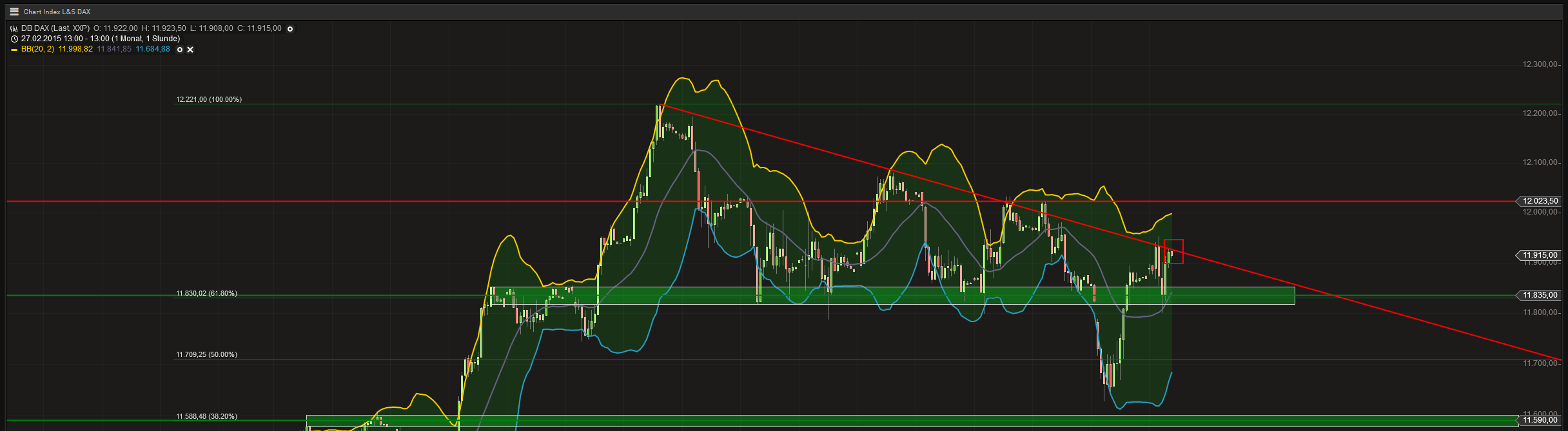This screenshot has height=431, width=1568.
Task: Click Fibonacci label 11.709,25 (50.00%)
Action: click(206, 354)
